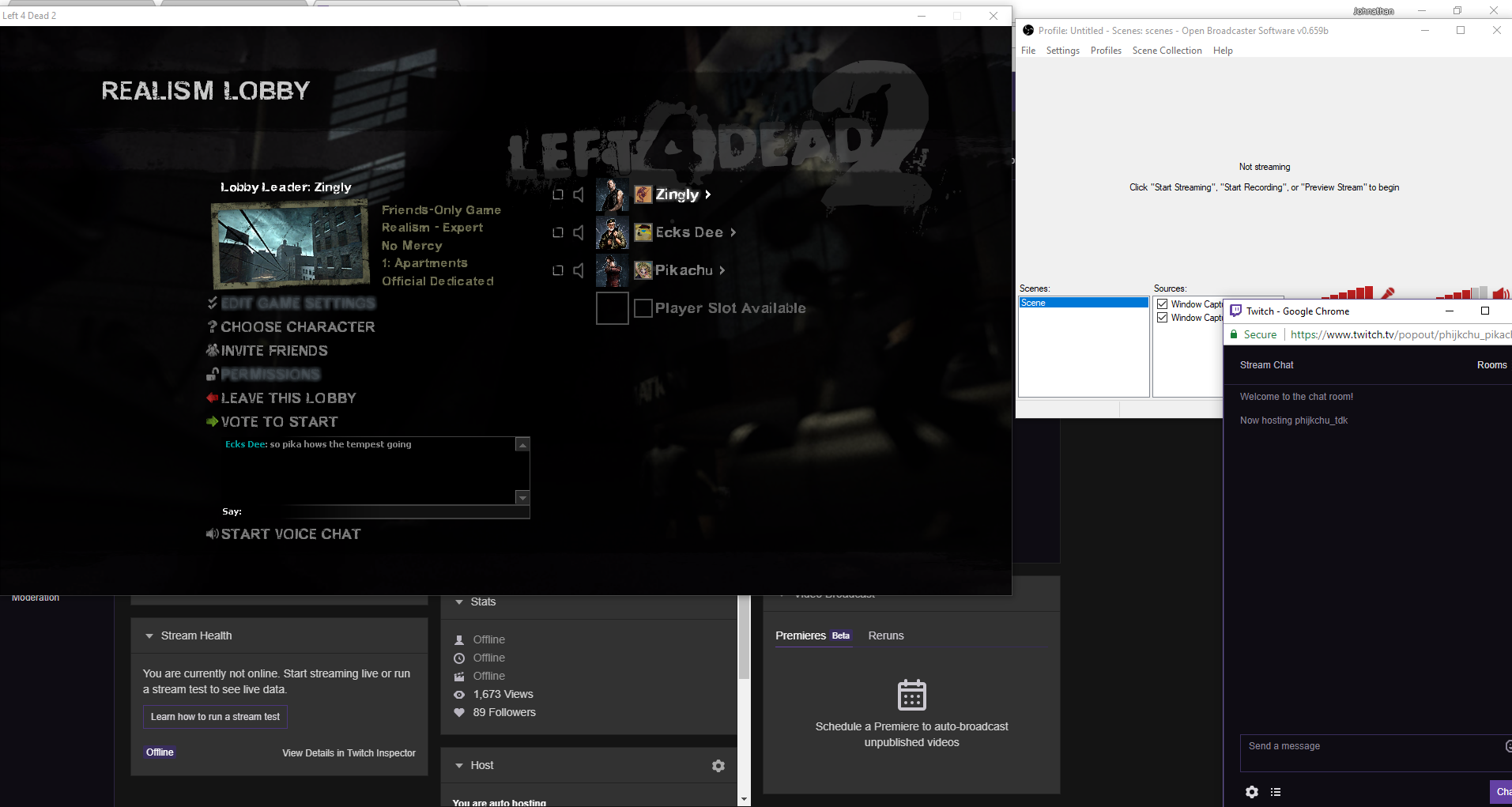
Task: Uncheck the bottom Window Capture source in OBS
Action: 1163,318
